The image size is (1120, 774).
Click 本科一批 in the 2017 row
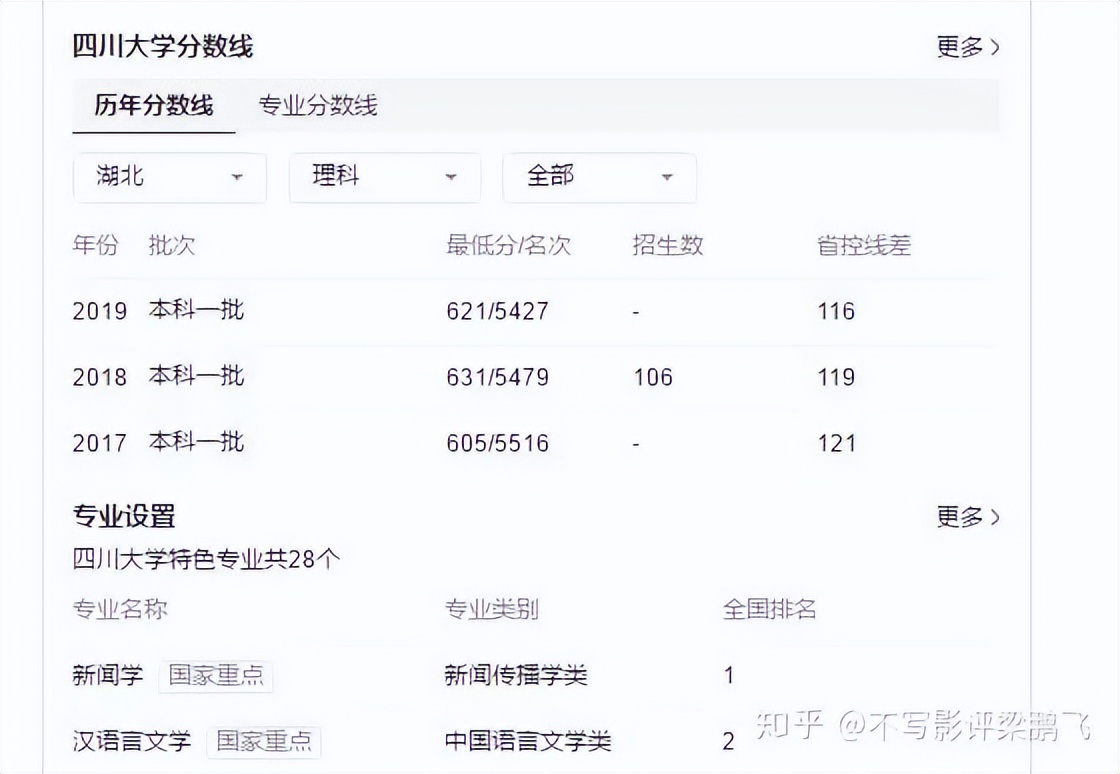(x=196, y=443)
